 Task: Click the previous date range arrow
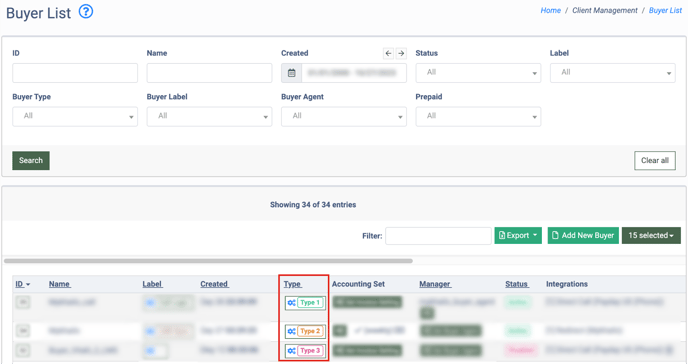[388, 53]
